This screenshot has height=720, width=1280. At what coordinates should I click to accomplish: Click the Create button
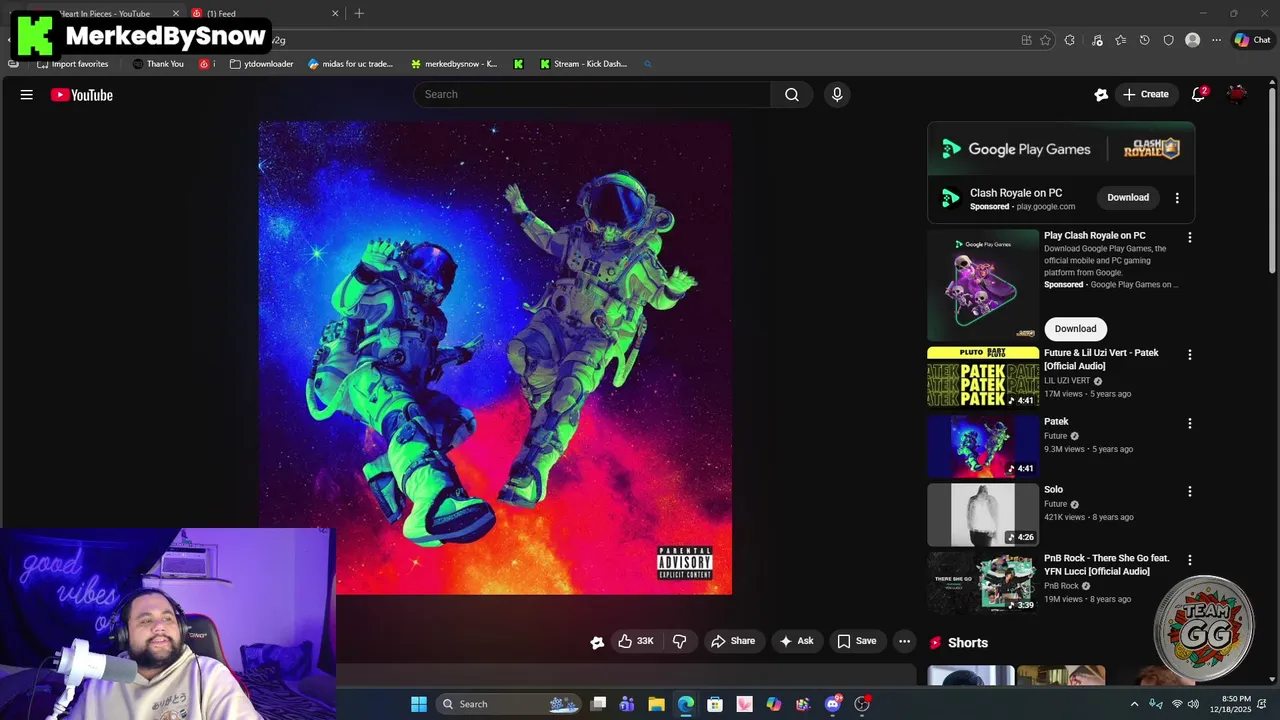click(1145, 95)
